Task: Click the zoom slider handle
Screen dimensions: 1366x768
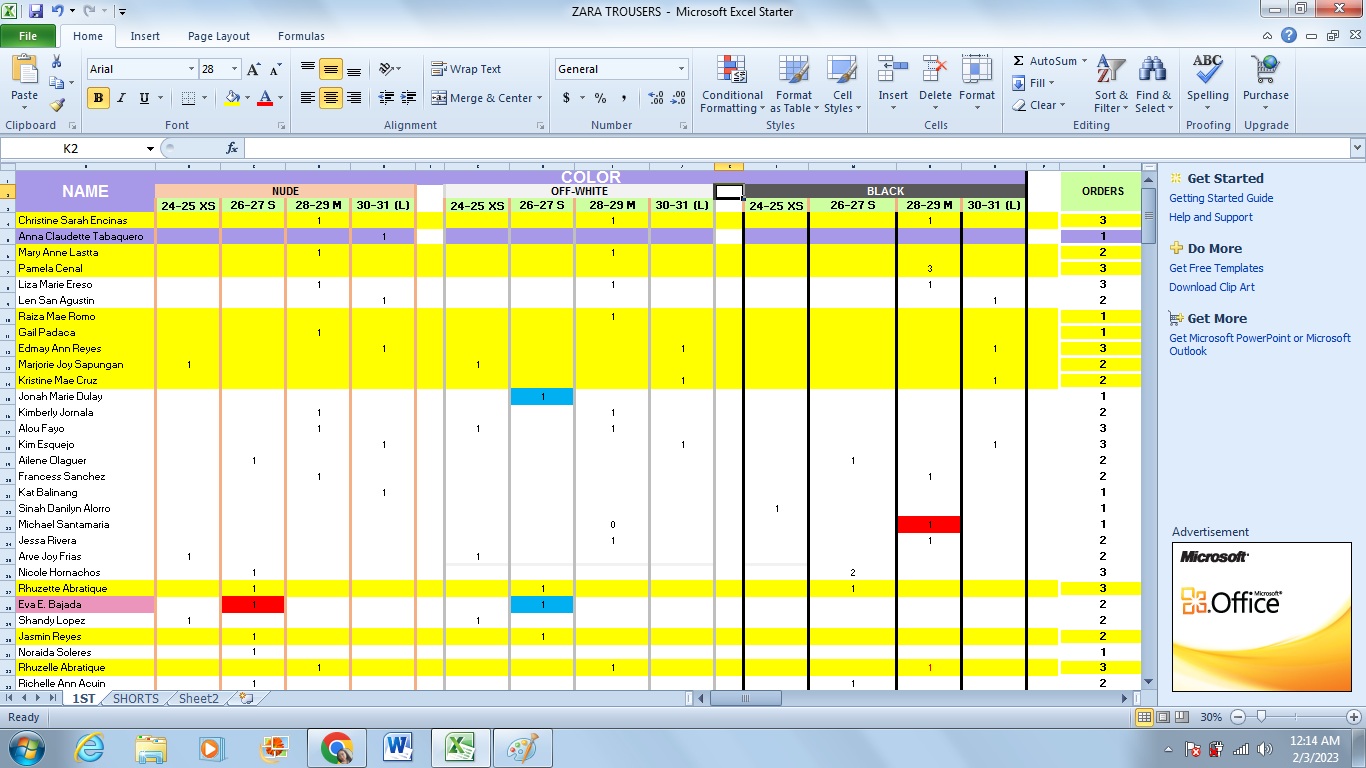Action: [x=1262, y=717]
